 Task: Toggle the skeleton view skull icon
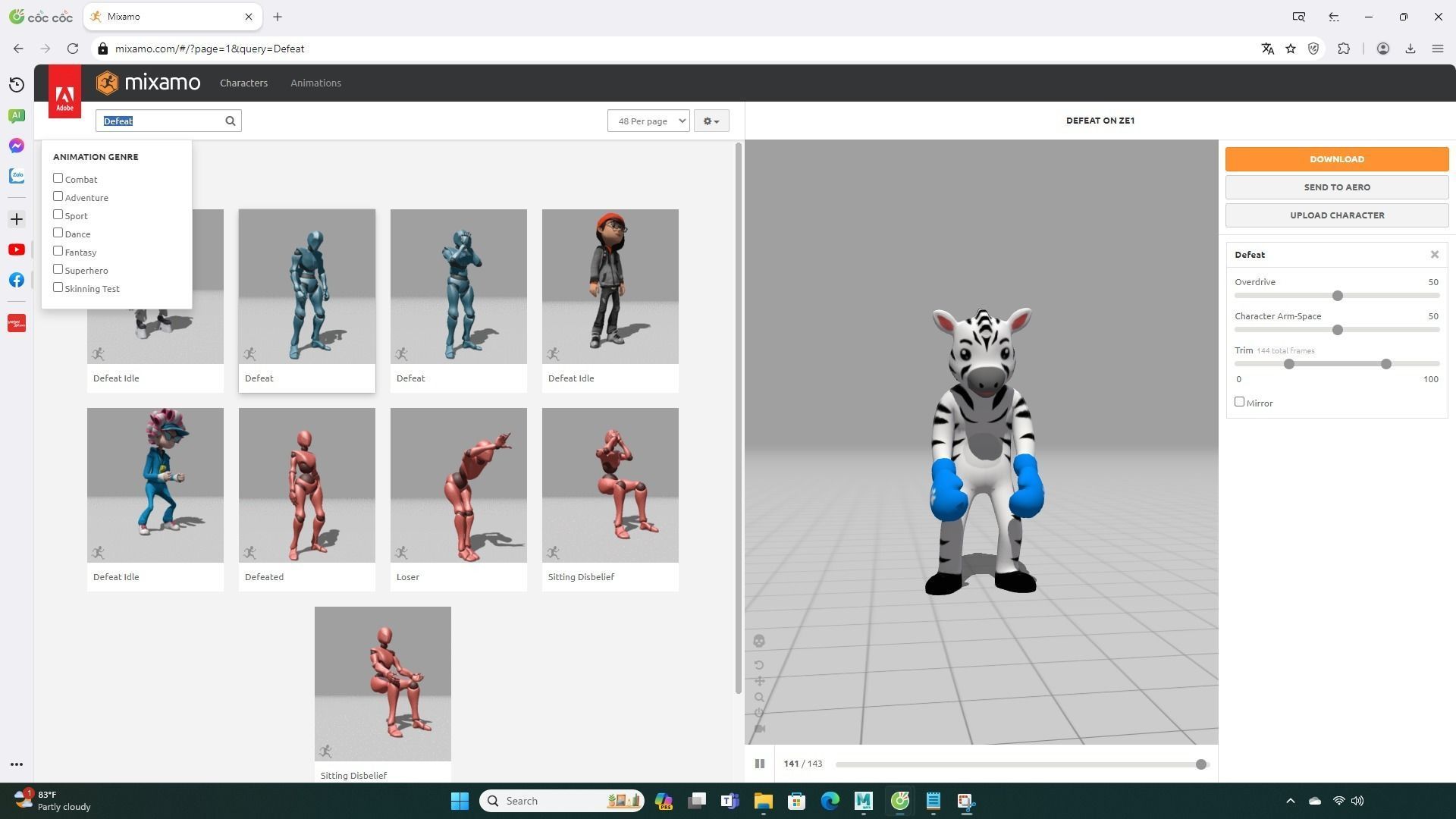[x=759, y=642]
